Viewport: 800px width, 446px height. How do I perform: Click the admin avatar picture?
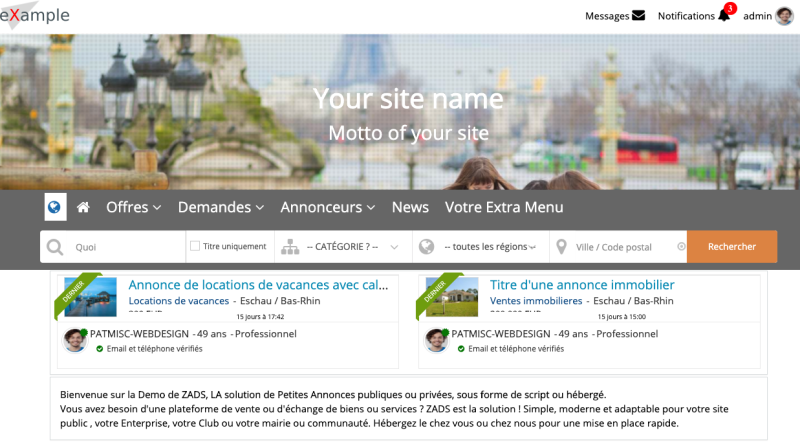coord(785,16)
